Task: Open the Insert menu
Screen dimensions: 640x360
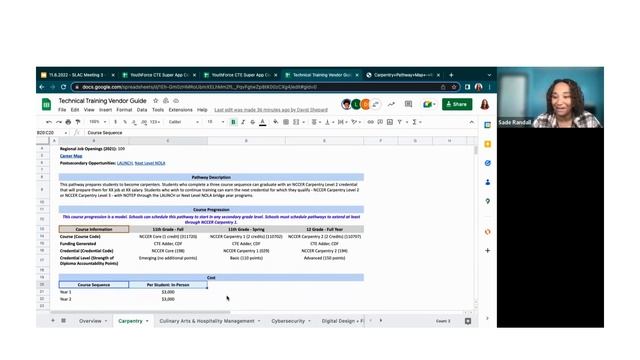Action: tap(105, 110)
